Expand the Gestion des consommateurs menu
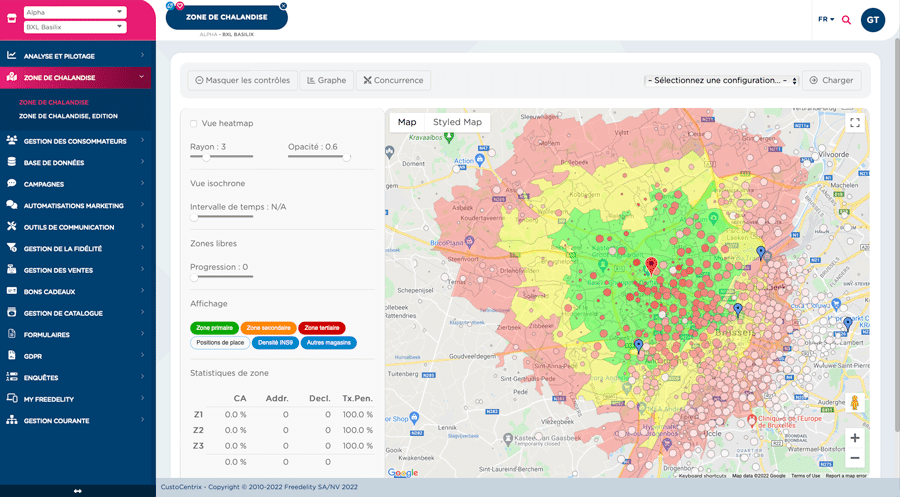The image size is (900, 497). pos(77,141)
